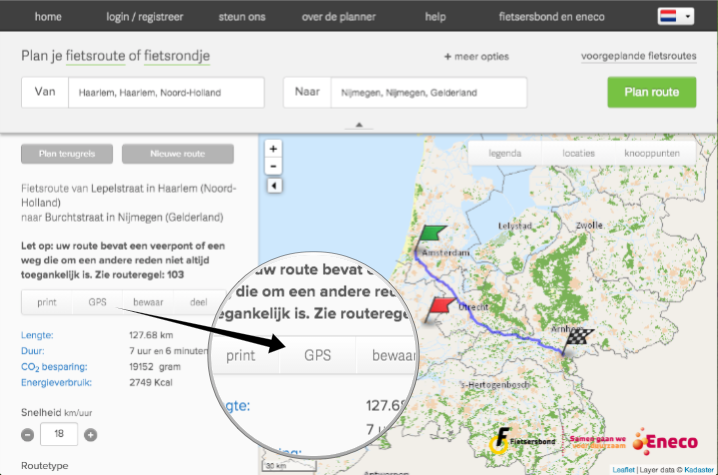Zoom out on the map

[x=273, y=166]
